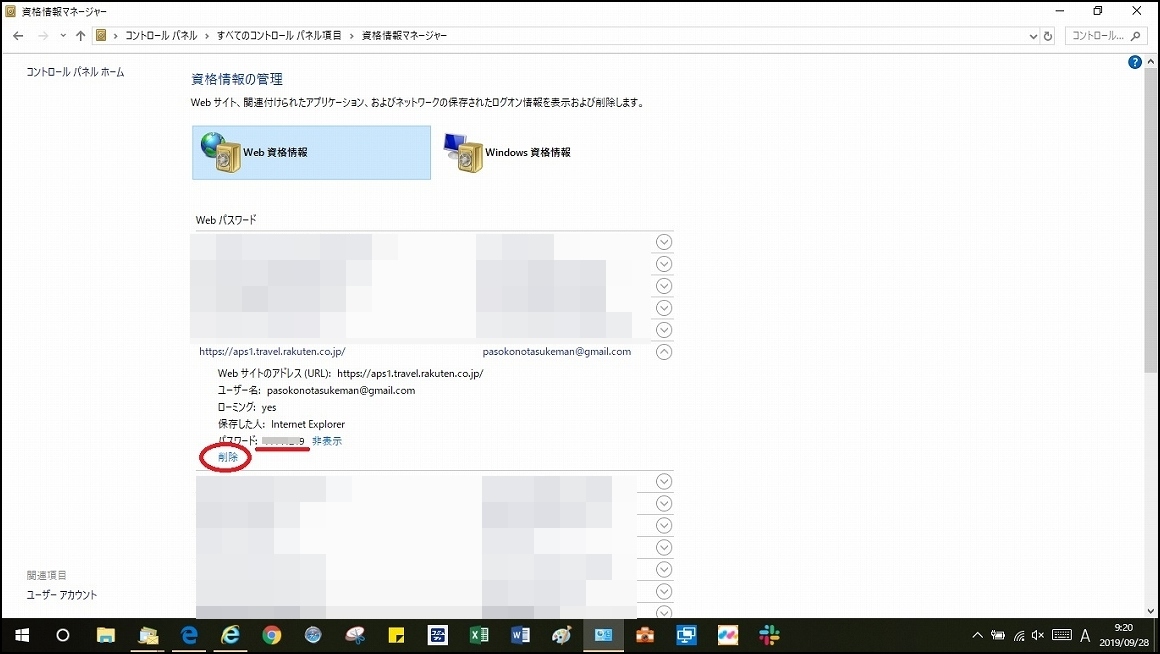The image size is (1160, 654).
Task: Refresh the Credential Manager page
Action: (x=1048, y=36)
